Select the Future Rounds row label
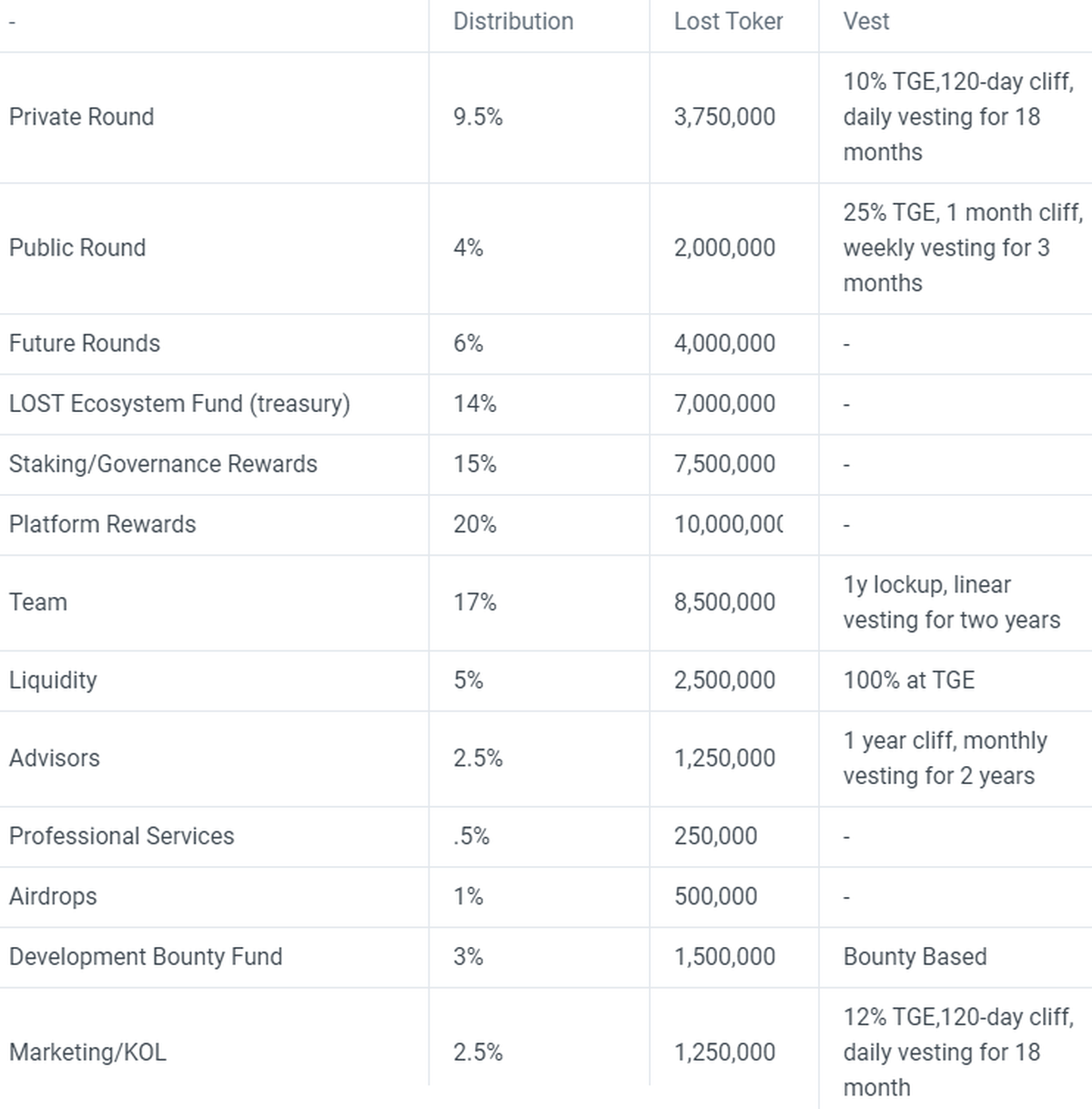 pyautogui.click(x=85, y=344)
